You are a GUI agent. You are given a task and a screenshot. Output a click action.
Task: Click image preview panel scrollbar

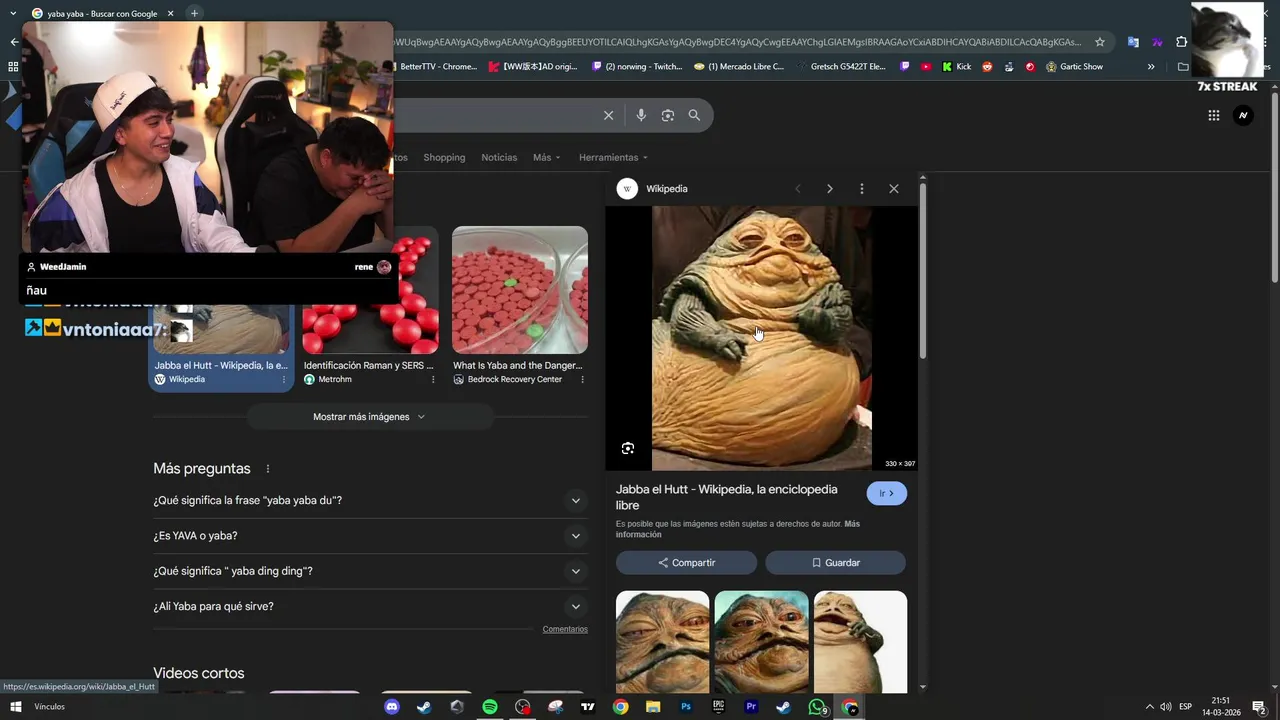(922, 270)
